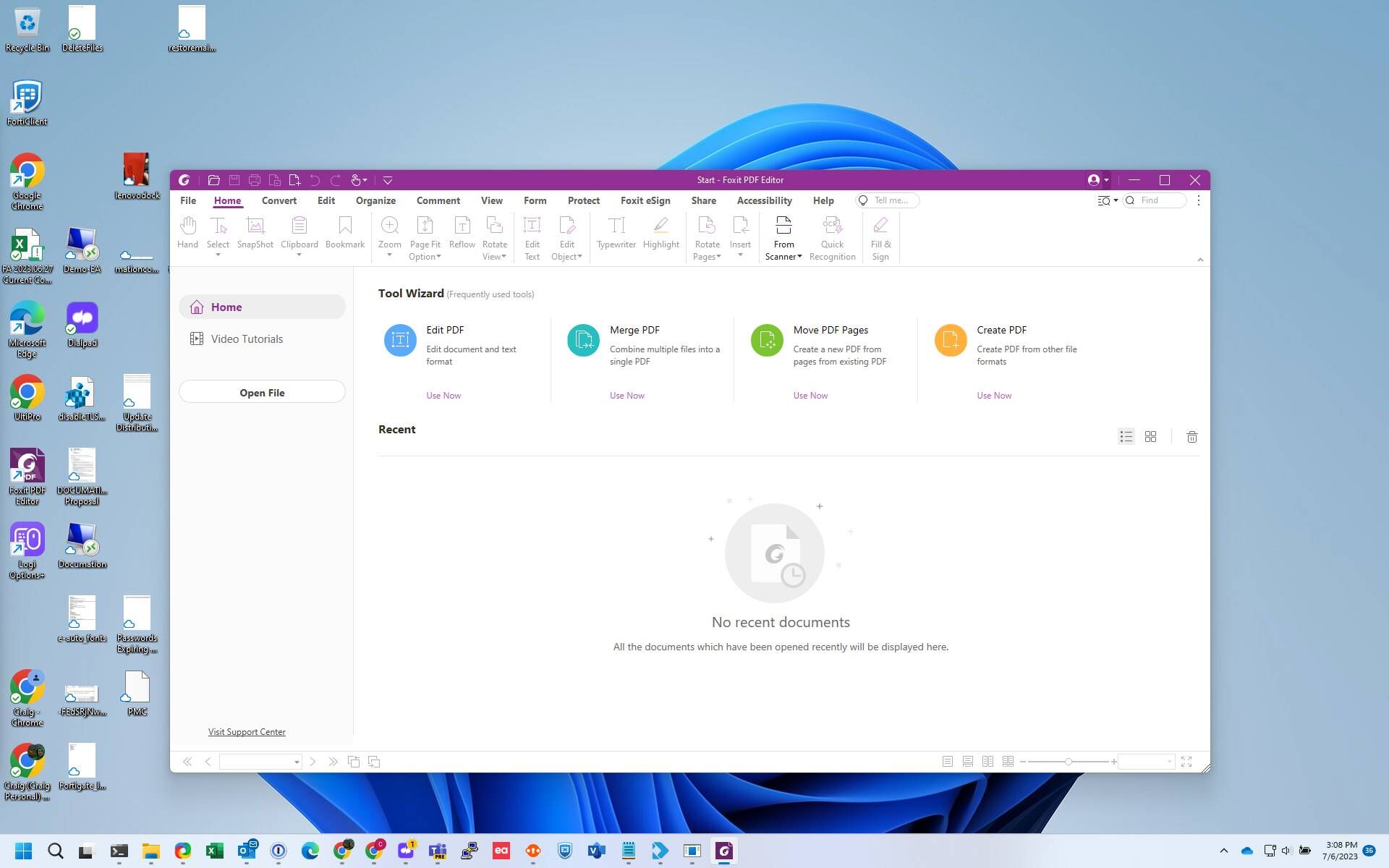Click the zoom out minus button

click(x=1023, y=762)
